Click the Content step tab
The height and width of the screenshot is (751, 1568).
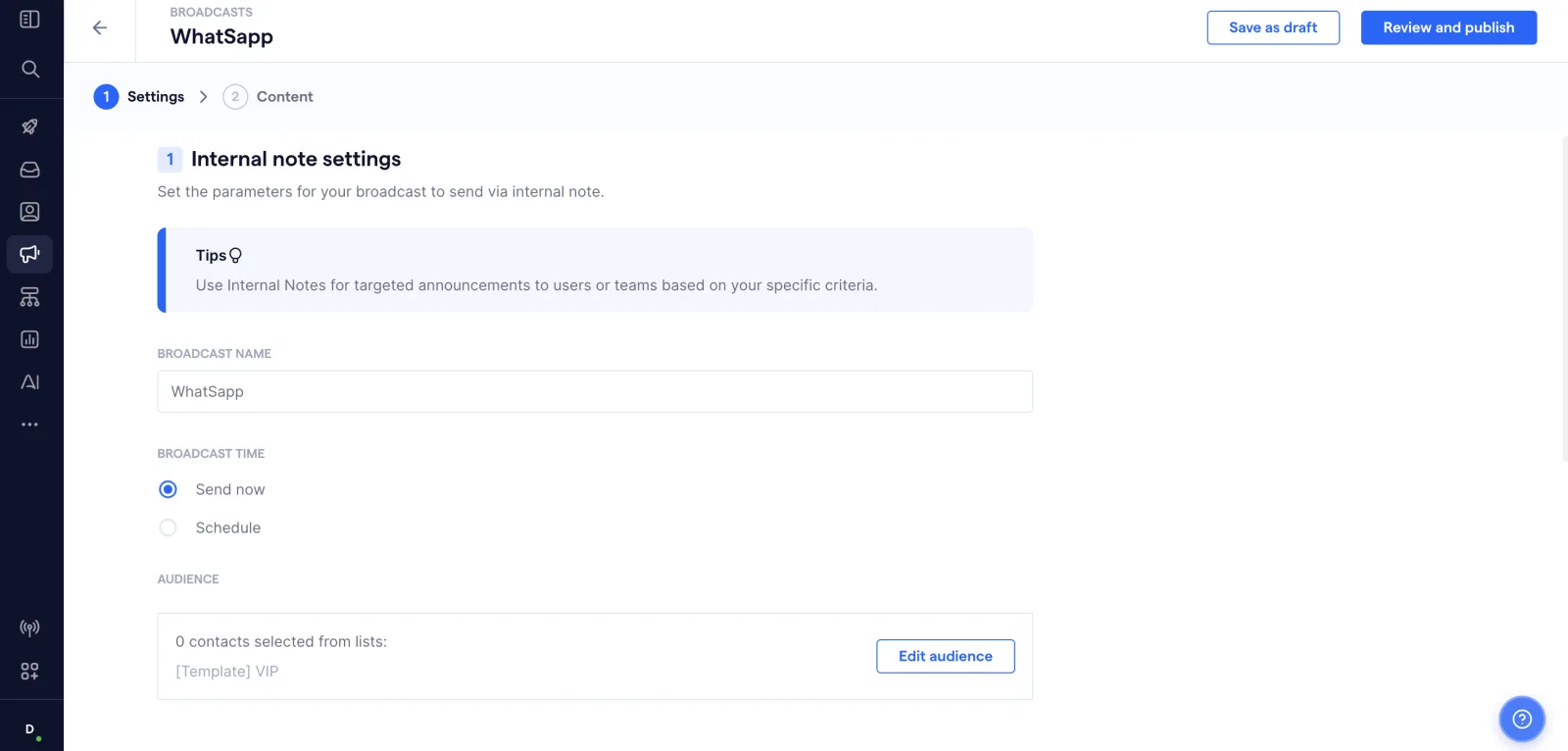pyautogui.click(x=269, y=97)
